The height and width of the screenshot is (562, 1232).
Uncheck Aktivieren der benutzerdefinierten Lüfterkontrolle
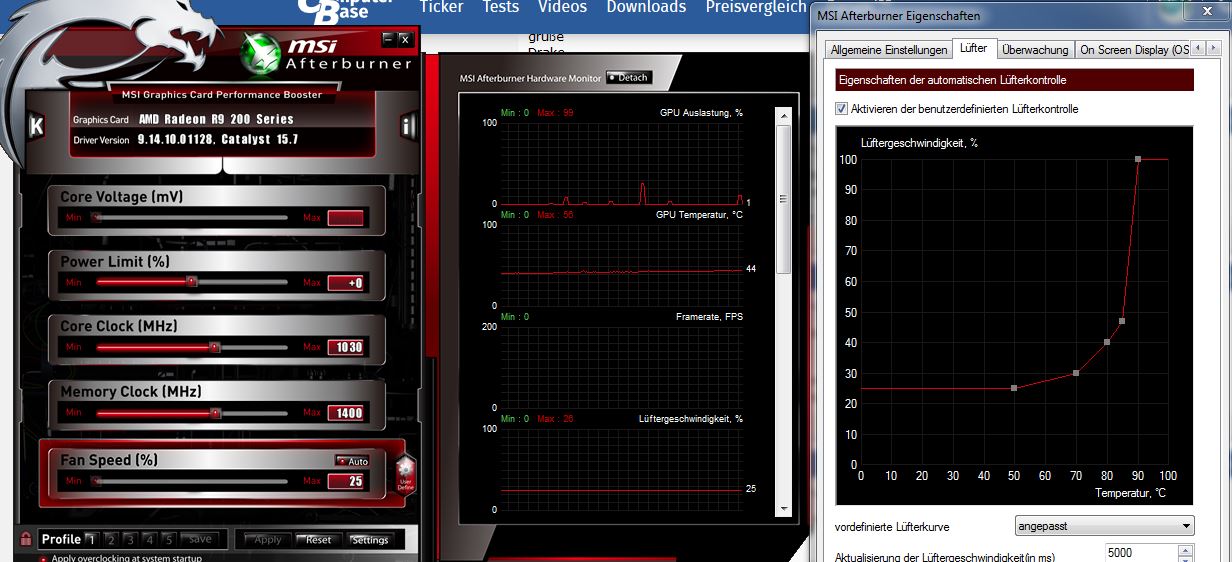click(x=841, y=108)
